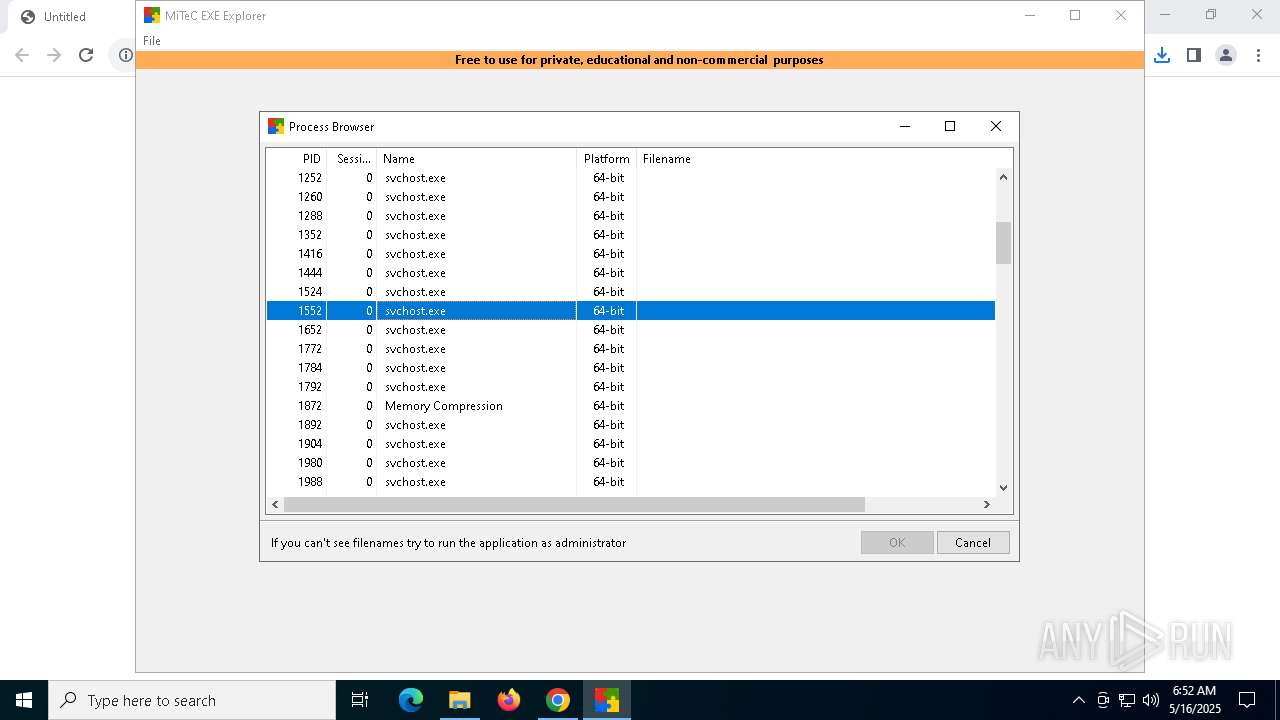The image size is (1280, 720).
Task: Click the vertical scrollbar thumb in process list
Action: pyautogui.click(x=1004, y=243)
